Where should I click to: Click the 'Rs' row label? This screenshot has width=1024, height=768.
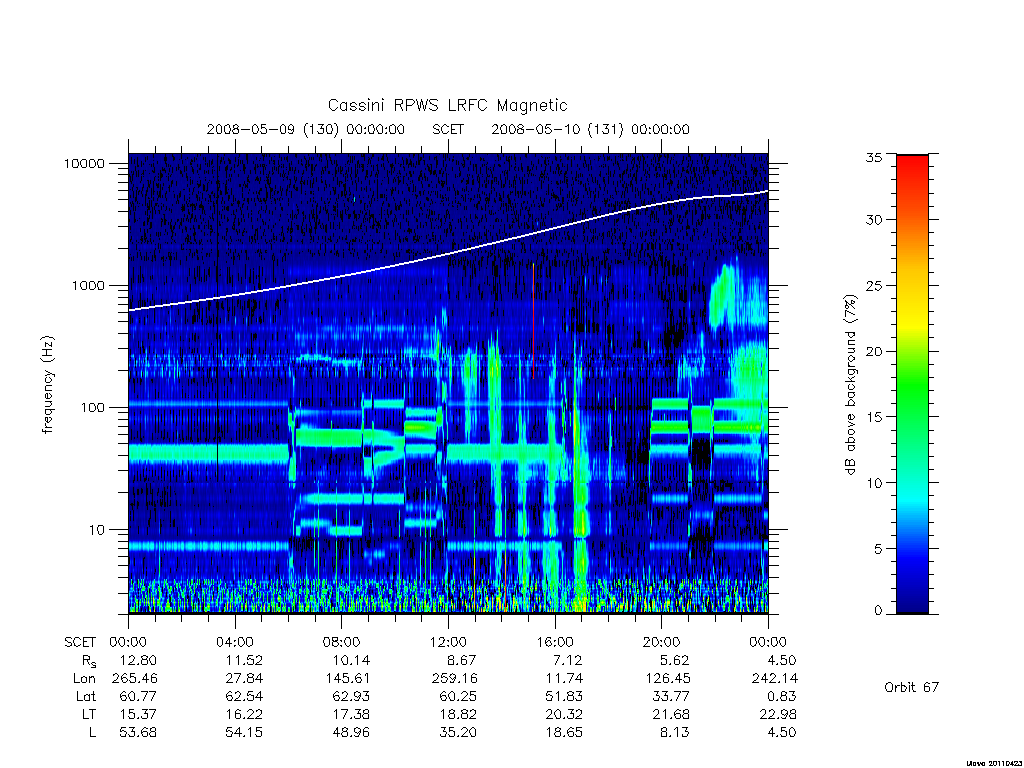point(89,661)
